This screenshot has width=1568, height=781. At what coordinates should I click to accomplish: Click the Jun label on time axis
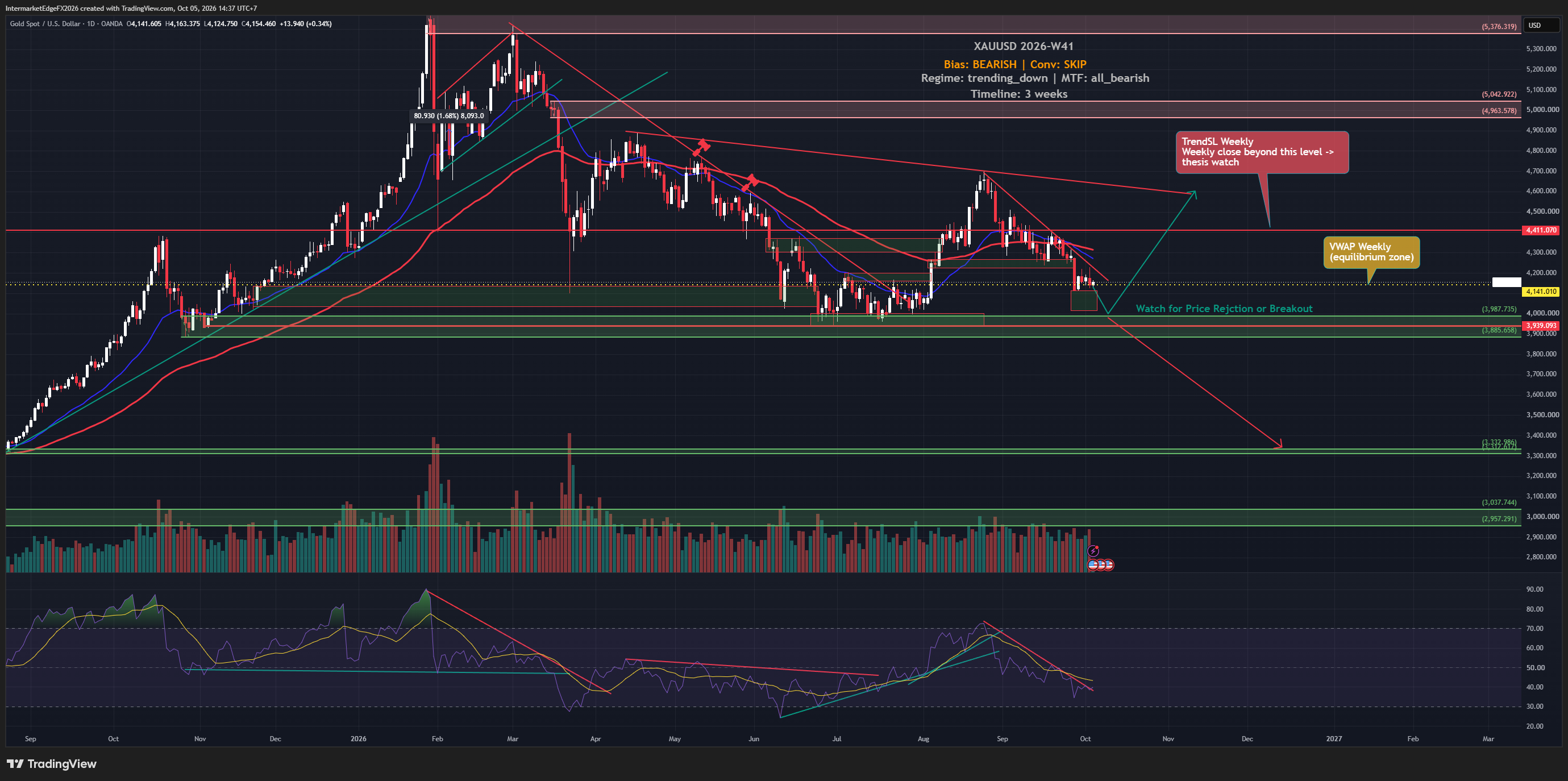point(754,739)
